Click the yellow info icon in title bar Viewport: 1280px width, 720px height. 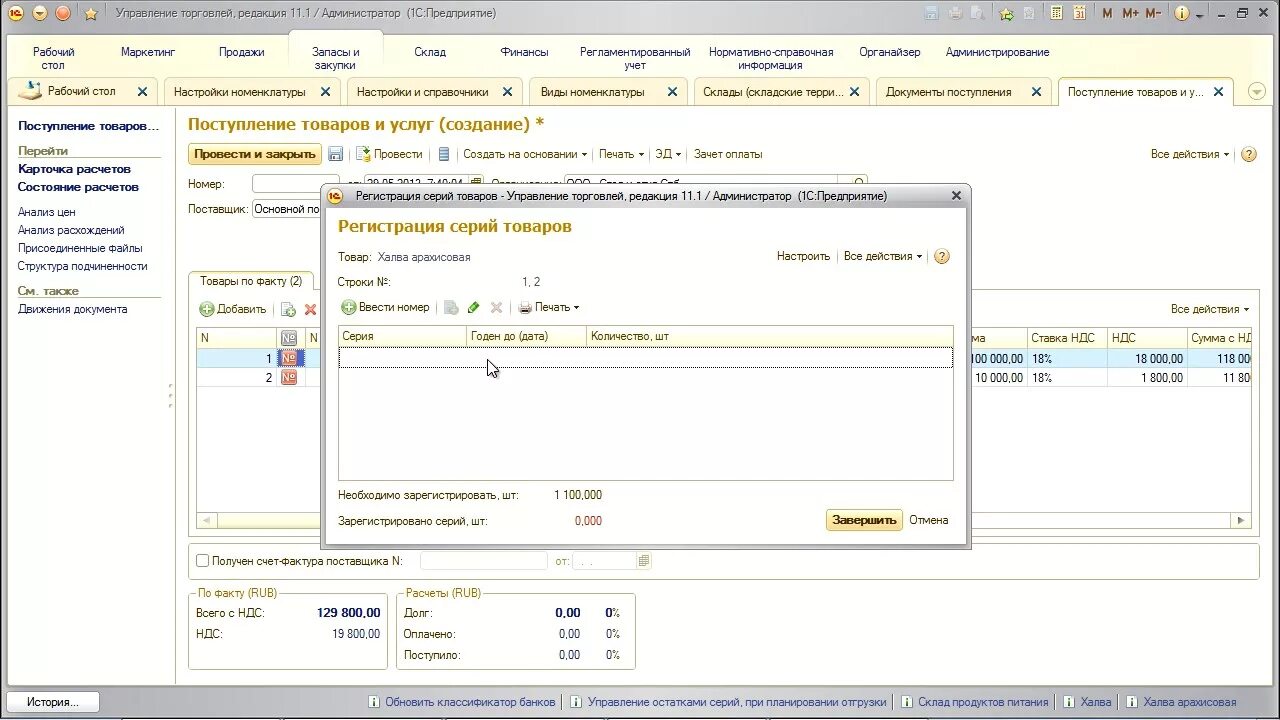pyautogui.click(x=1183, y=14)
